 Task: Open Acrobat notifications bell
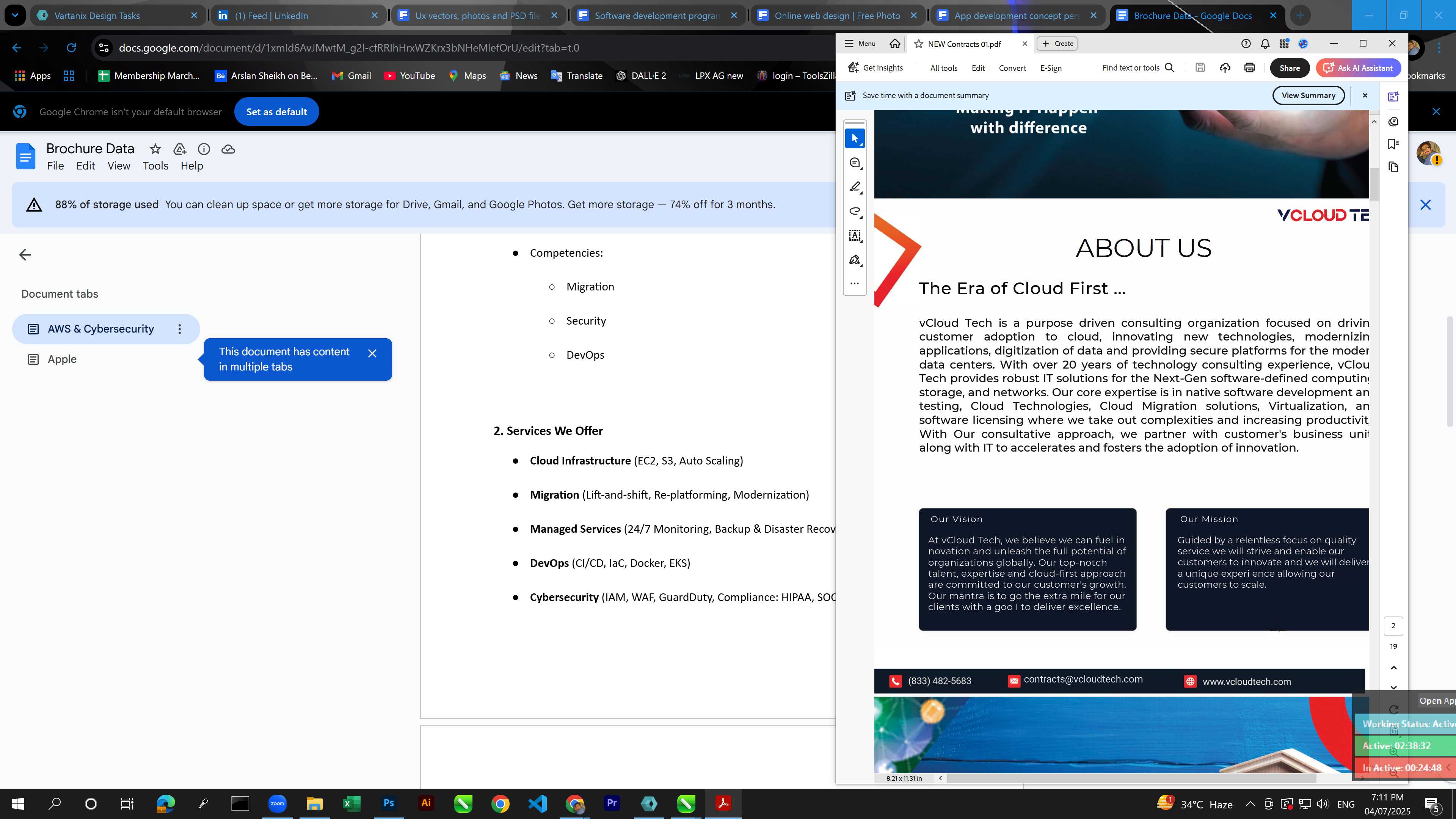pos(1265,44)
